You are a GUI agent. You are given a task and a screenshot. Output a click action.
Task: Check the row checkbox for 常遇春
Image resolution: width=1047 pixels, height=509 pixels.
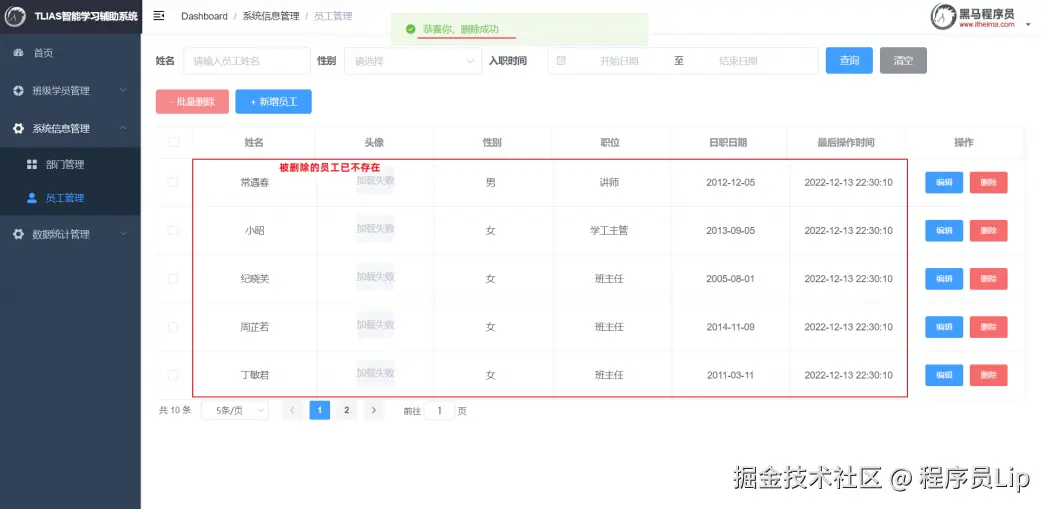(x=173, y=182)
